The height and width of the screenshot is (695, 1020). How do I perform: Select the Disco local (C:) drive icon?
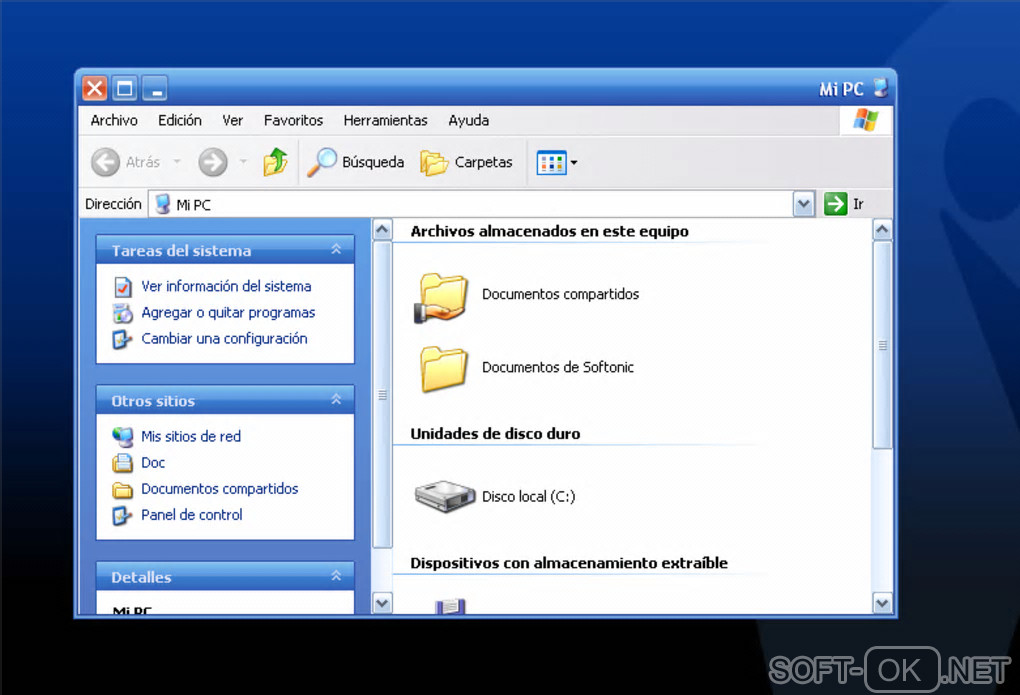tap(446, 497)
